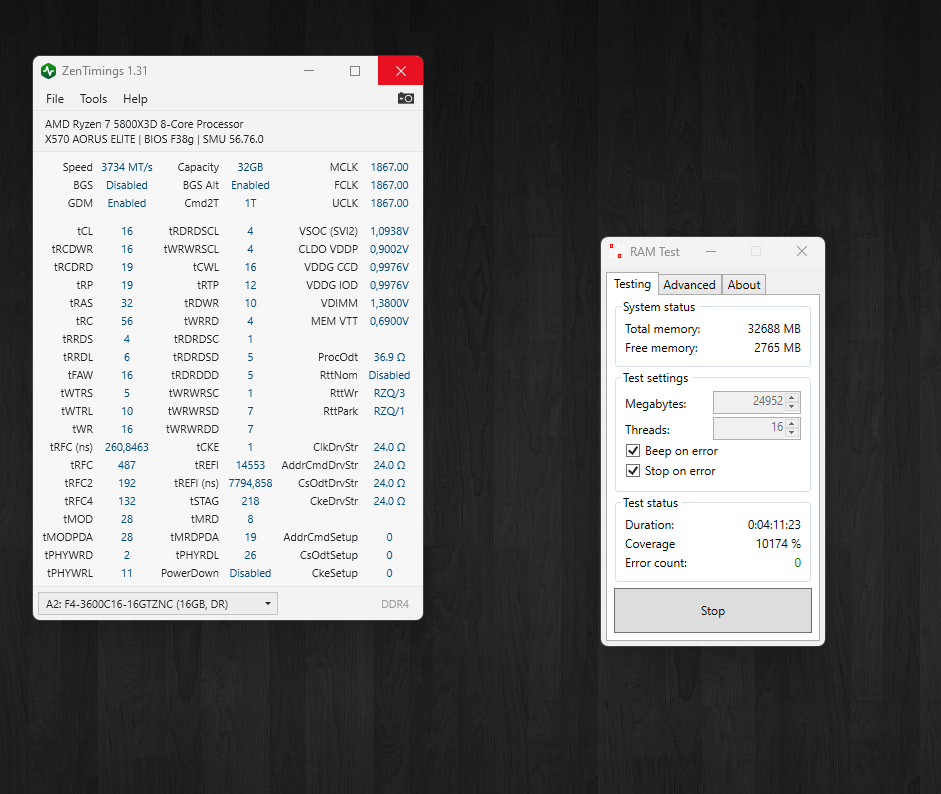Click the VSOC (SVI2) value 1,0938V

coord(389,231)
